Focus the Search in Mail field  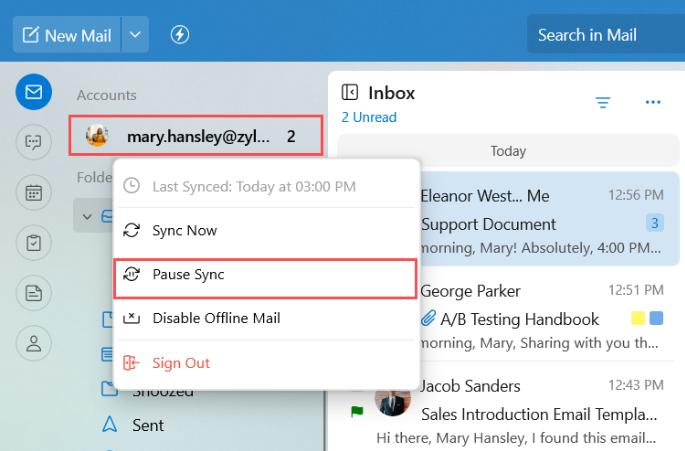click(606, 35)
